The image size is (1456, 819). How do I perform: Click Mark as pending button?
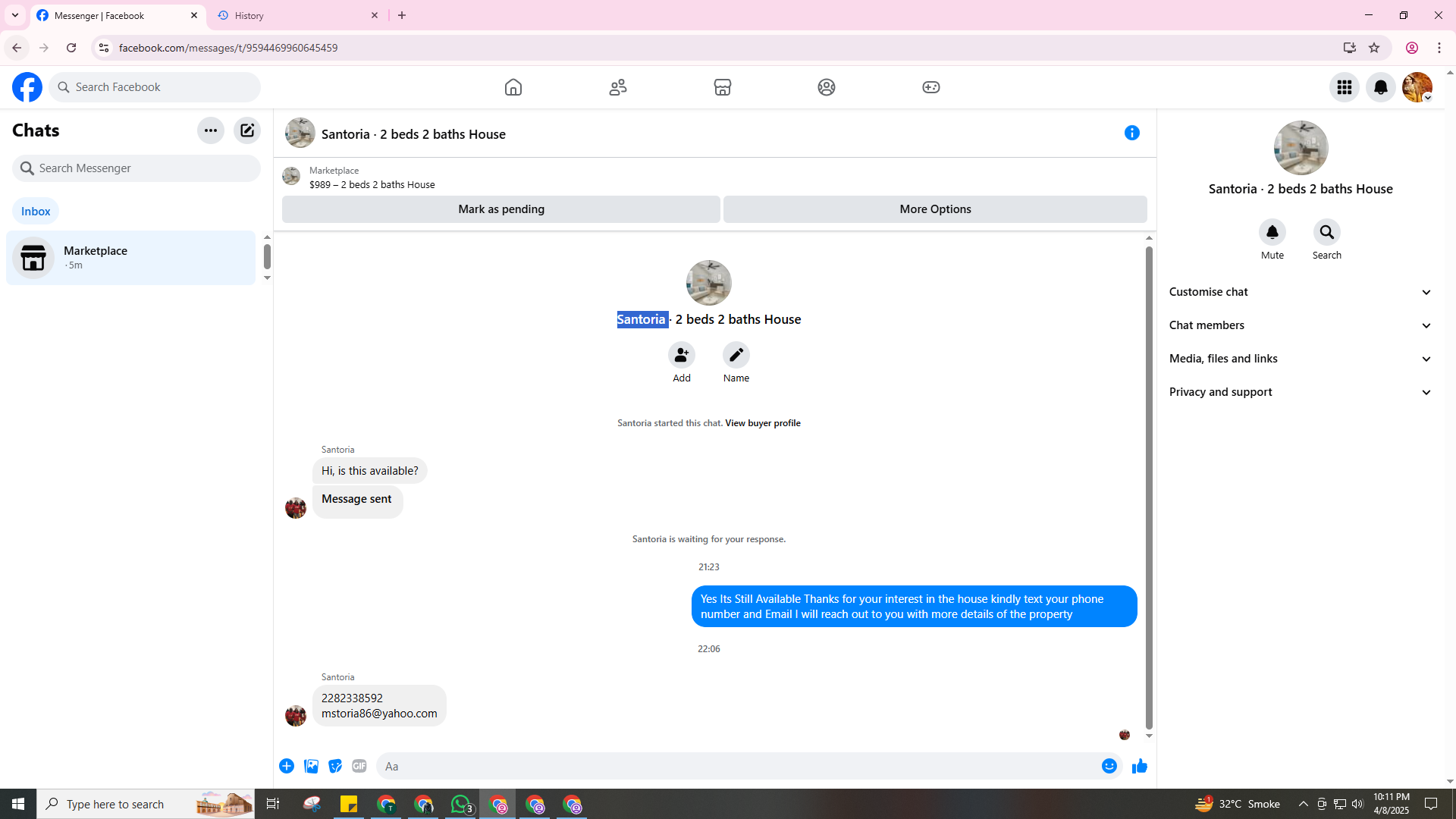pyautogui.click(x=500, y=209)
